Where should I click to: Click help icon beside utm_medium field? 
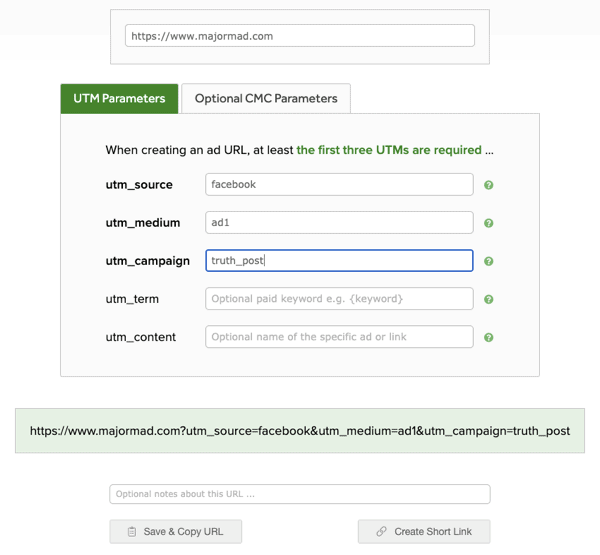tap(488, 223)
